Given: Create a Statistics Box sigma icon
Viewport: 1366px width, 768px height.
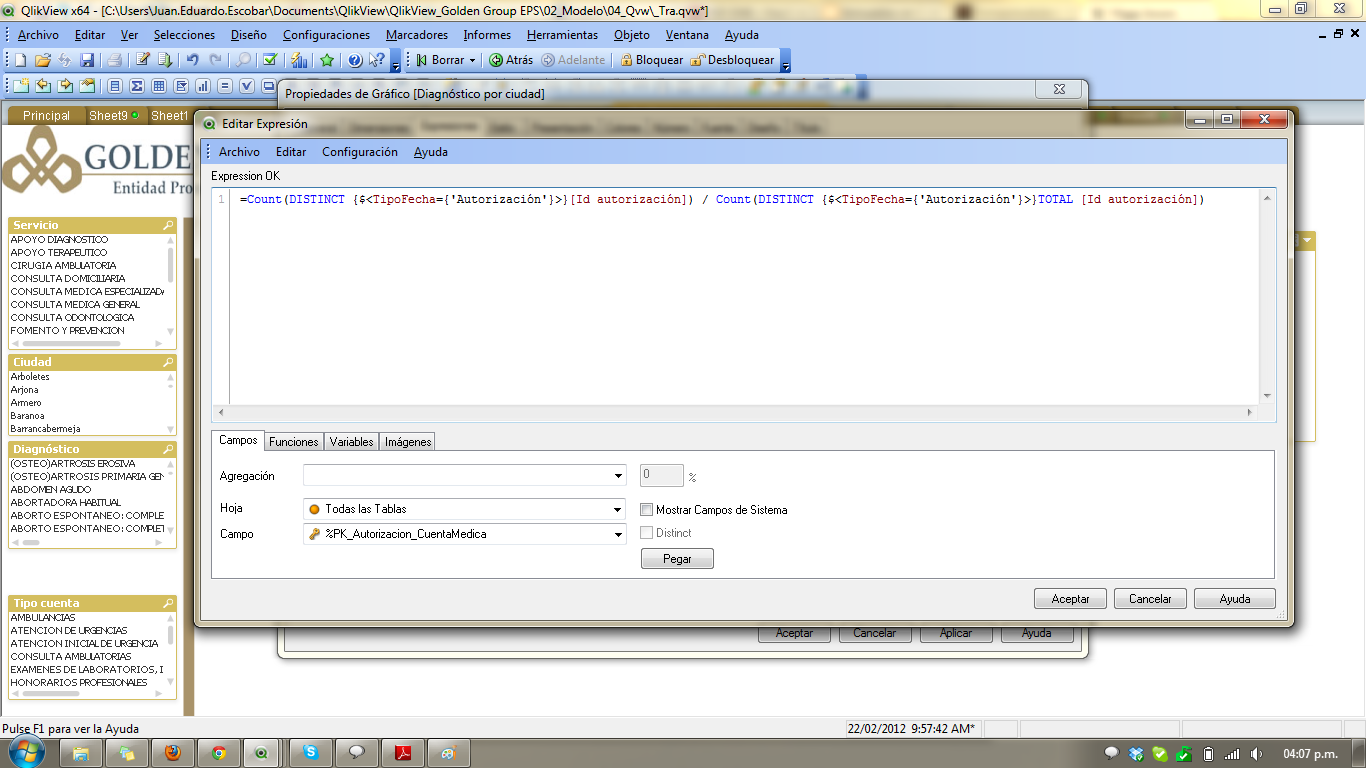Looking at the screenshot, I should tap(137, 86).
